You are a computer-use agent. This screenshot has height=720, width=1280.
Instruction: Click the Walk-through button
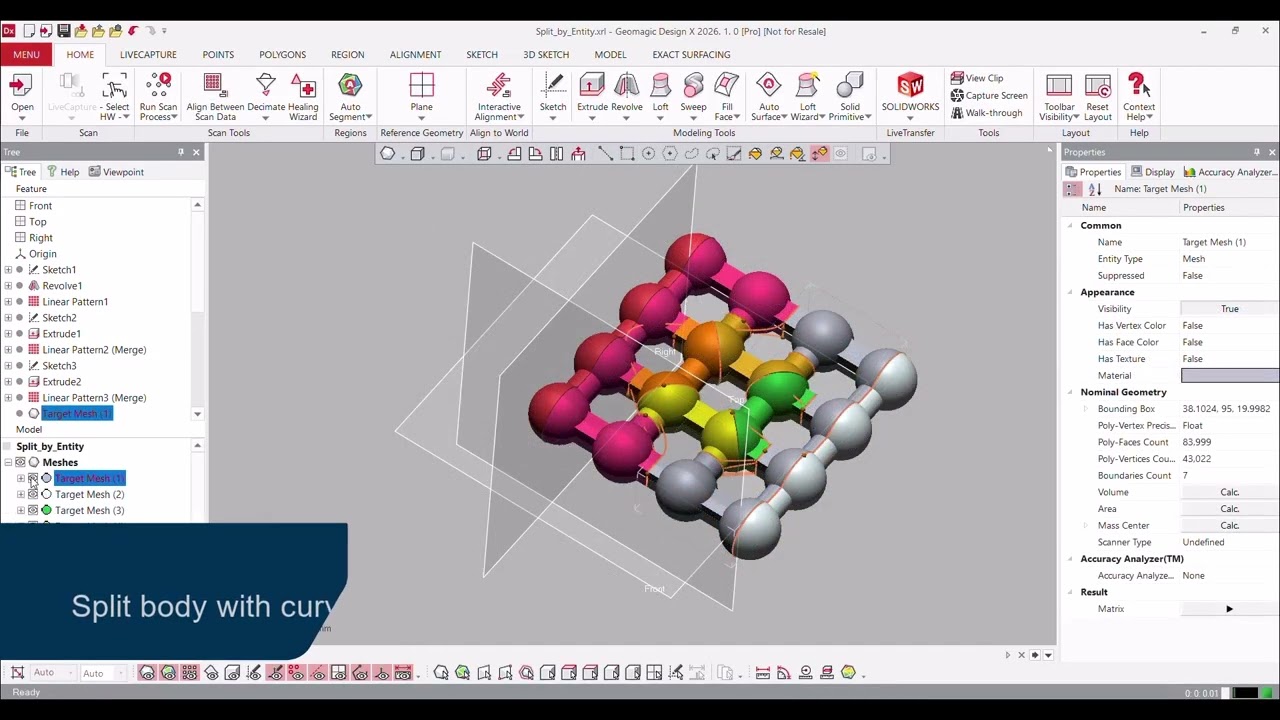[x=986, y=113]
